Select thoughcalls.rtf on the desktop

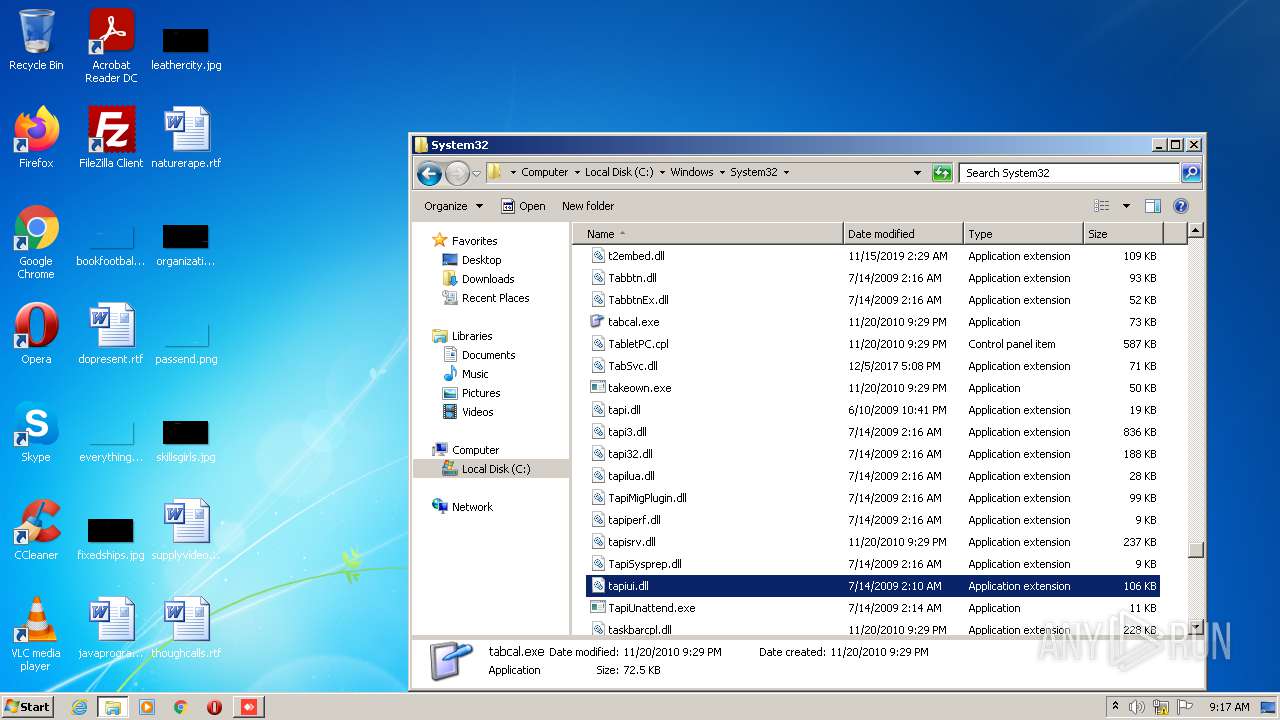tap(186, 628)
